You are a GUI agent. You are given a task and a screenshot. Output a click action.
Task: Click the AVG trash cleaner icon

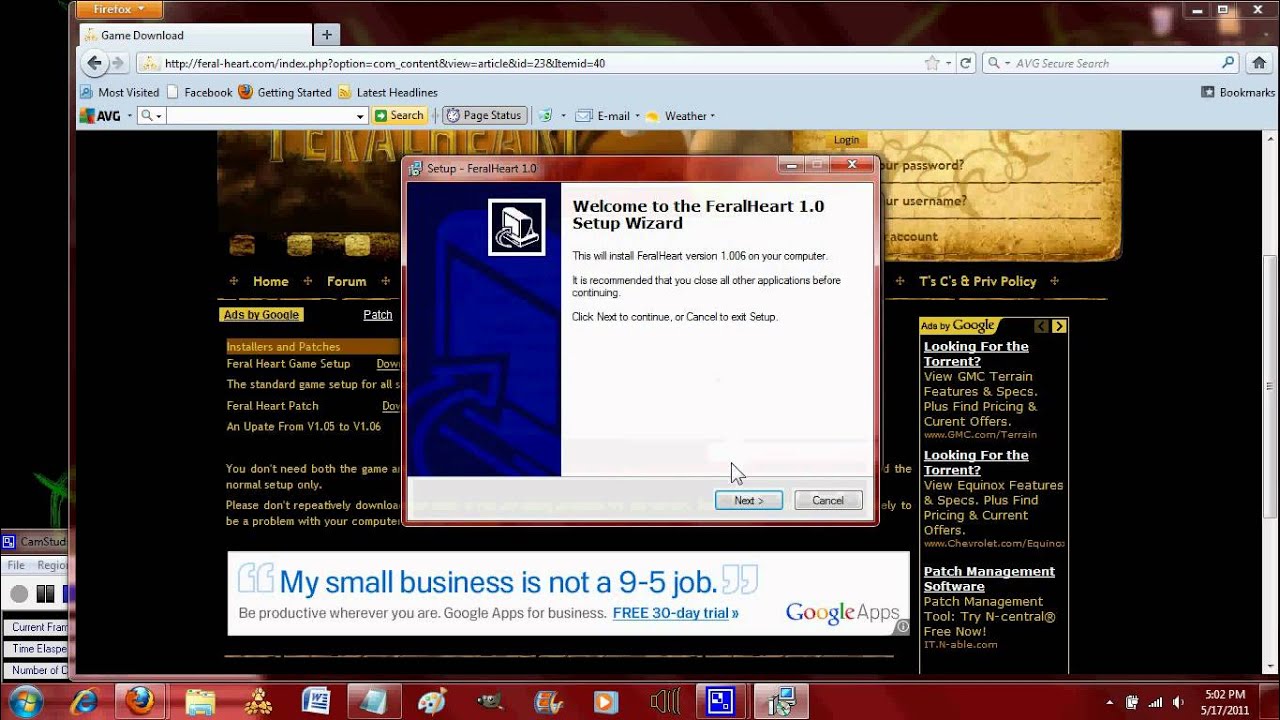545,116
